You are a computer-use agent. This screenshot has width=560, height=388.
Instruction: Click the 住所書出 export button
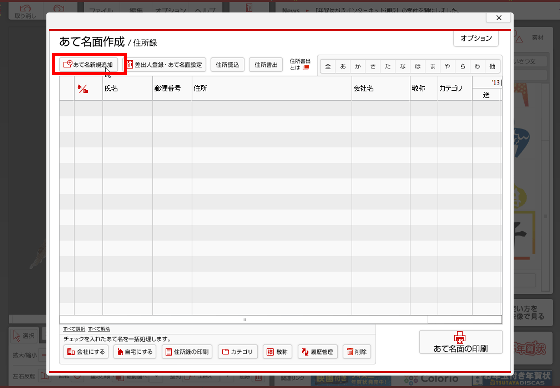pos(266,65)
